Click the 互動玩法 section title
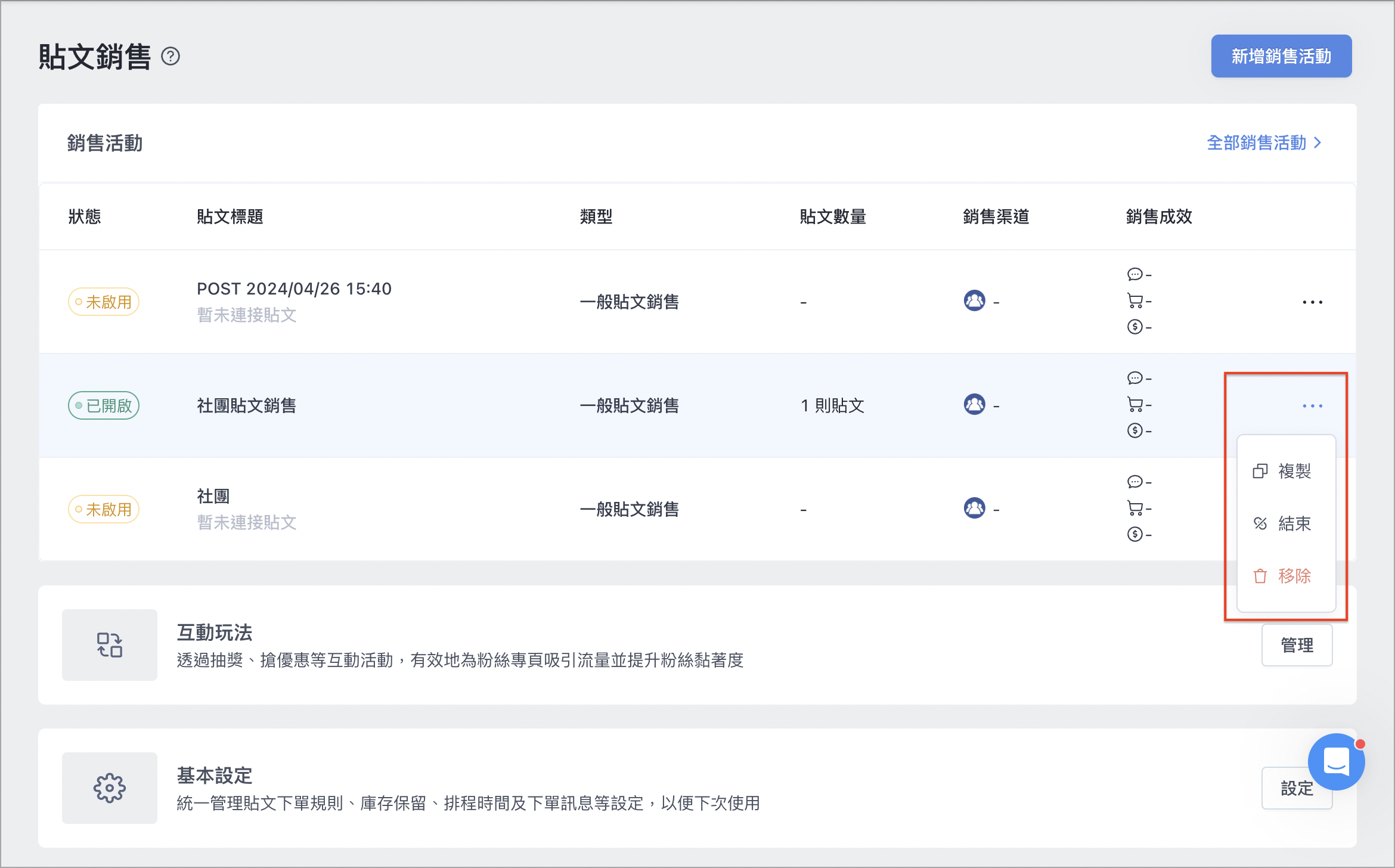Screen dimensions: 1395x868 click(215, 633)
